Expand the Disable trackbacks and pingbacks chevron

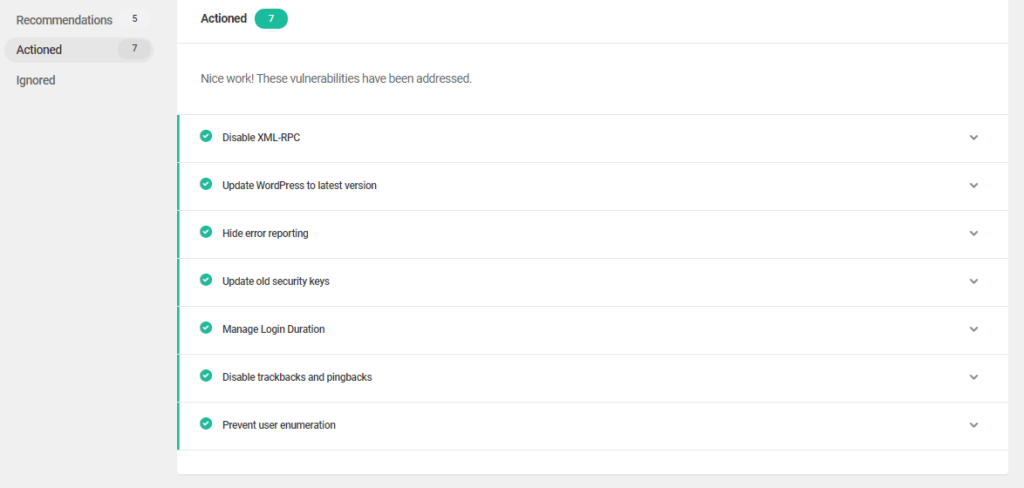pyautogui.click(x=974, y=377)
